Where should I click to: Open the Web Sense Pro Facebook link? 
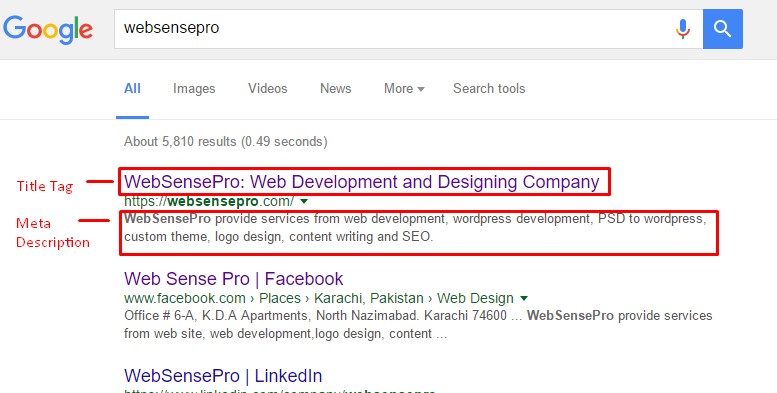coord(234,279)
